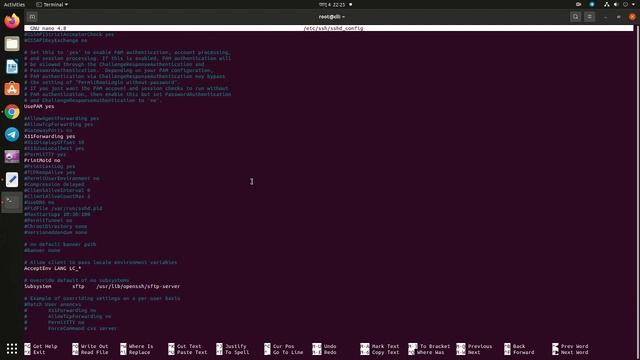This screenshot has height=360, width=640.
Task: Click the To Bracket shortcut label
Action: [435, 346]
